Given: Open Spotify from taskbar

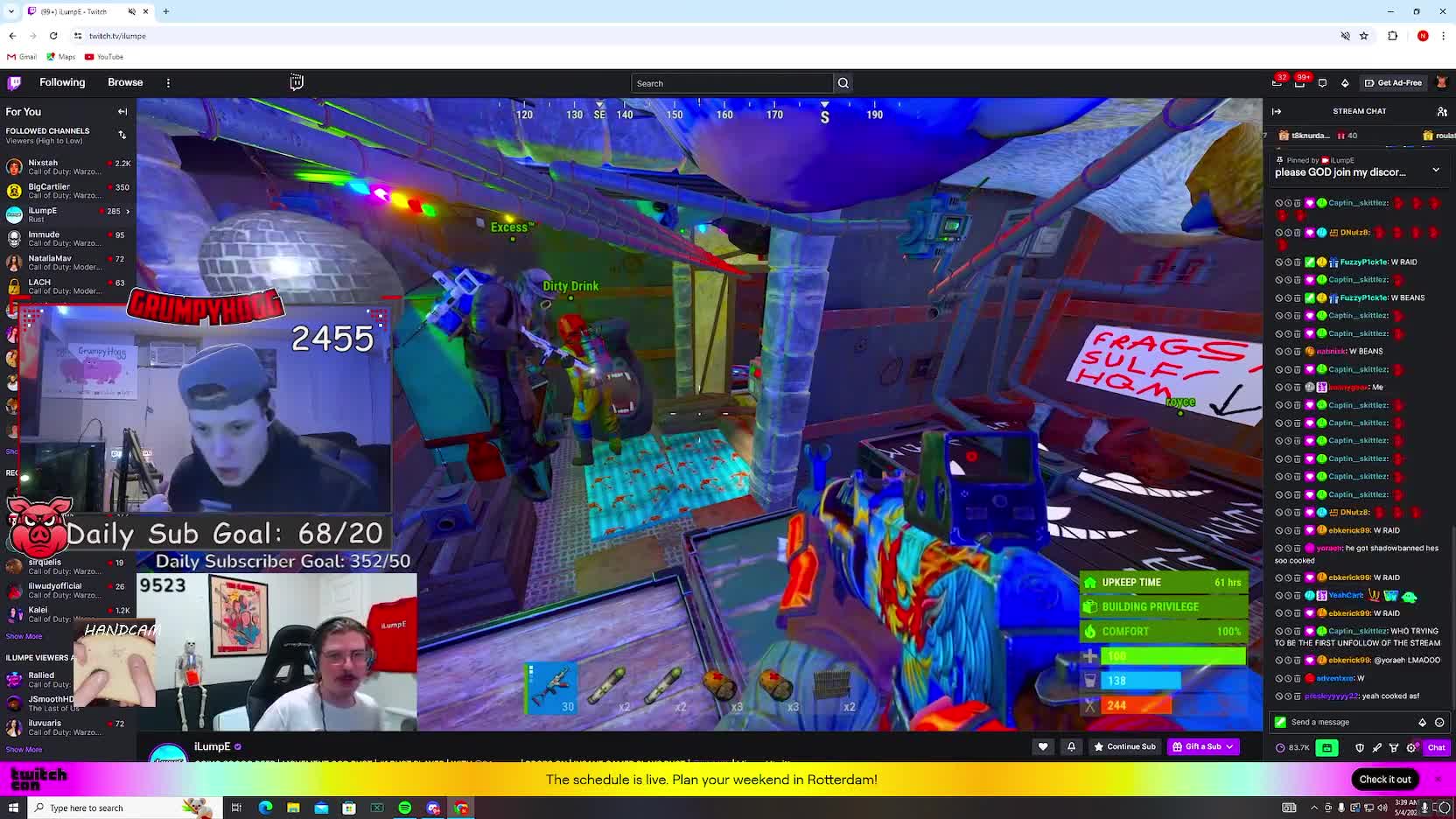Looking at the screenshot, I should (x=405, y=808).
